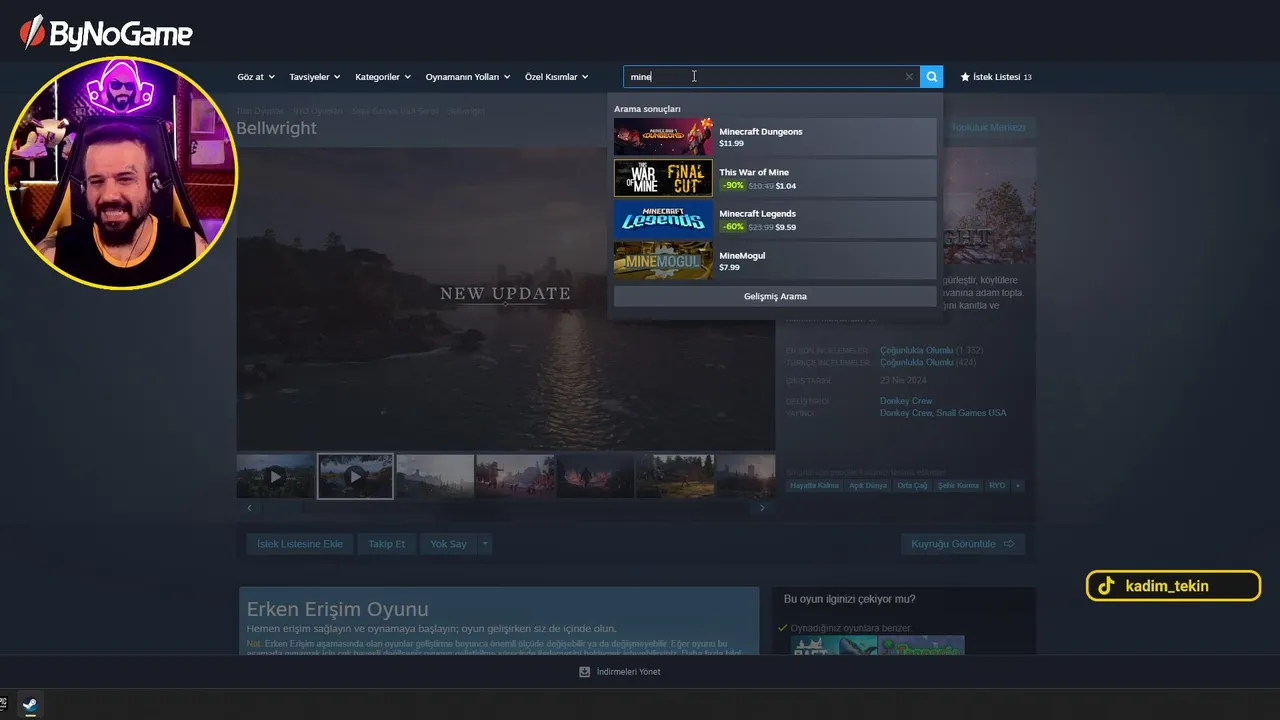Open the Topluluk Merkezi button

click(x=988, y=128)
